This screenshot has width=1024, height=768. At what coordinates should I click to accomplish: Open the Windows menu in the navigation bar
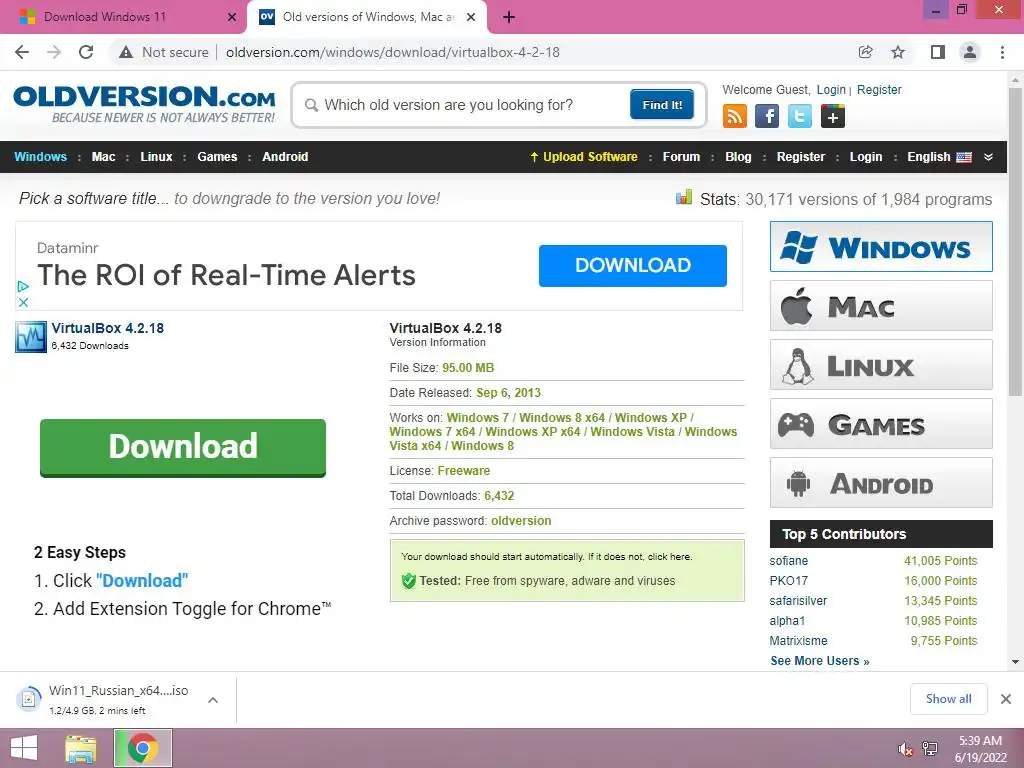40,157
